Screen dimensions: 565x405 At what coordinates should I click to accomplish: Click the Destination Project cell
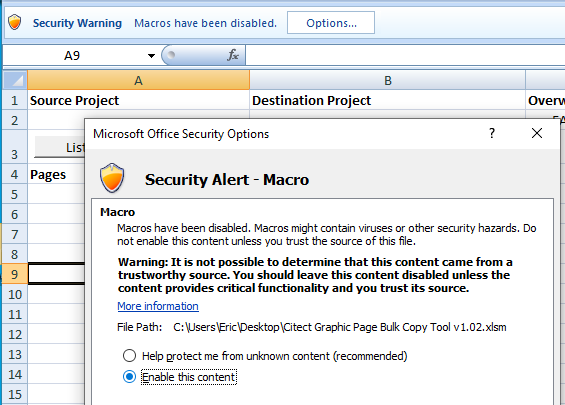point(387,100)
